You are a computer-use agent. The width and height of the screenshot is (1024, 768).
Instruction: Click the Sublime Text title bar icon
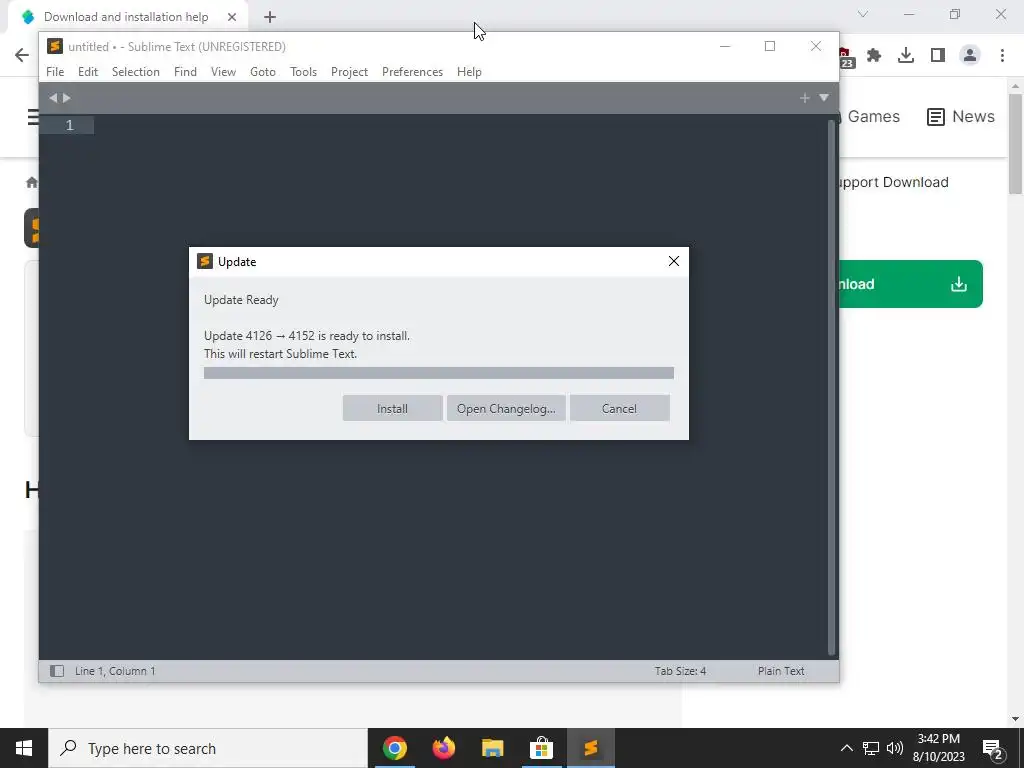point(55,46)
